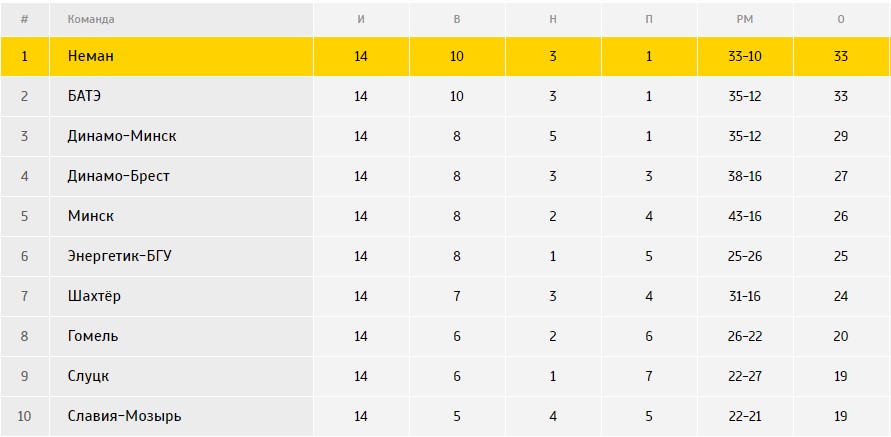Open the Динамо-Брест team row
The height and width of the screenshot is (437, 891).
point(118,176)
